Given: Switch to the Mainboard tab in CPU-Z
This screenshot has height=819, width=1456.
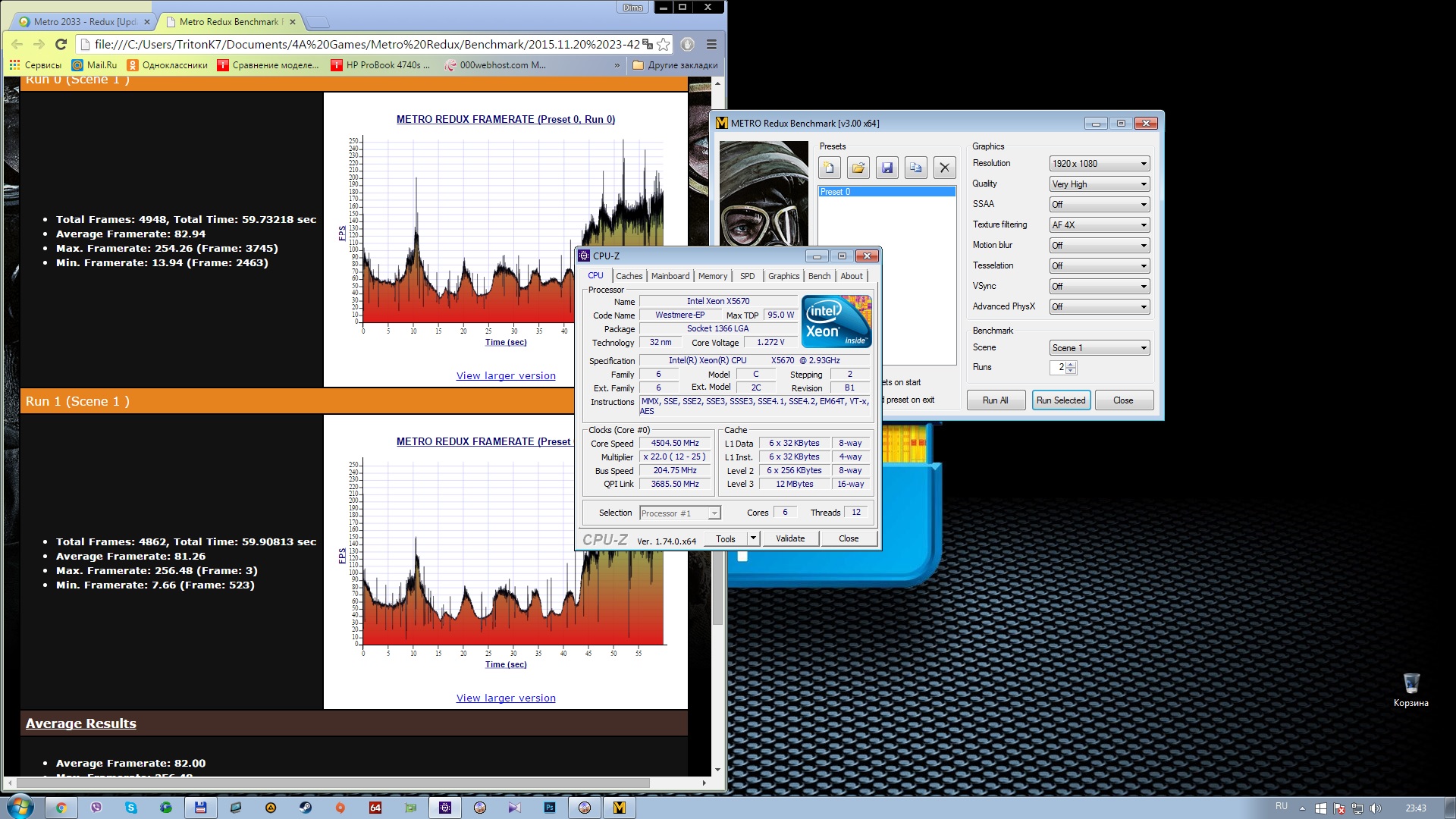Looking at the screenshot, I should click(670, 276).
